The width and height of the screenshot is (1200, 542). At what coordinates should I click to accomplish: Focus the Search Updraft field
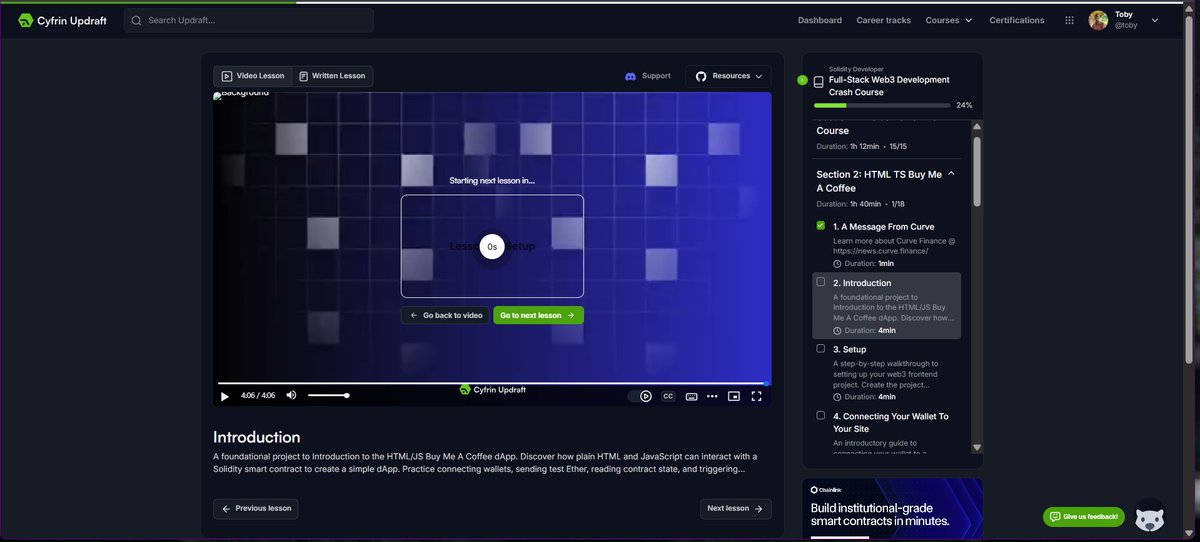click(249, 20)
